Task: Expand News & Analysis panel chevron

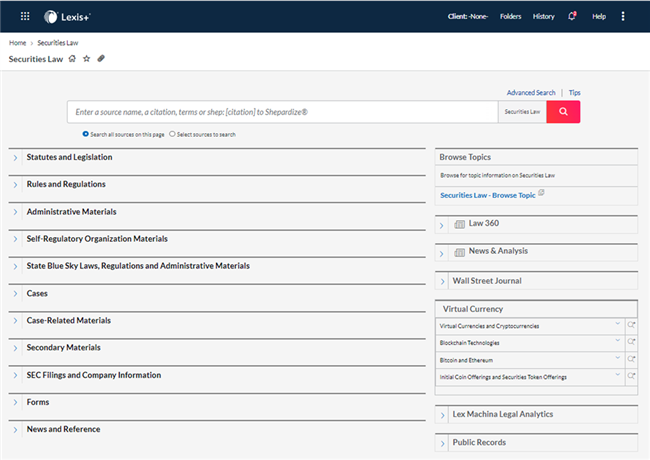Action: pos(441,254)
